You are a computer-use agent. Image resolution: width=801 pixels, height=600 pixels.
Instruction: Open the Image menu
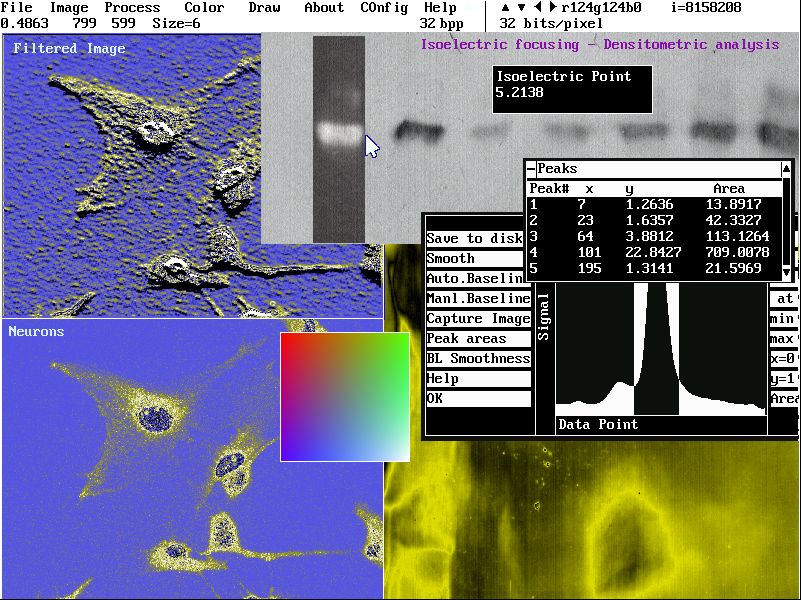click(69, 8)
